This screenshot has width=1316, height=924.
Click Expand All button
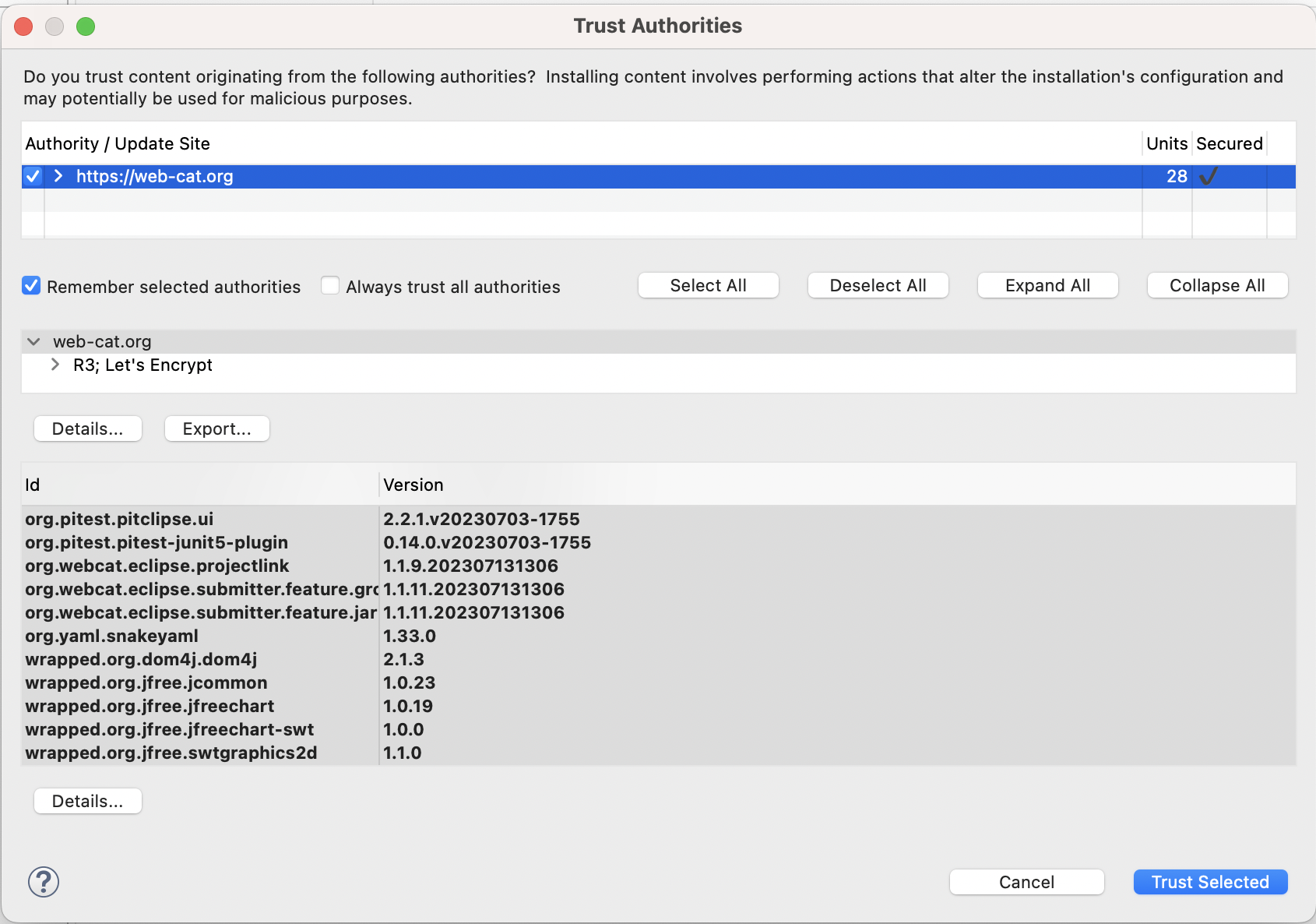pyautogui.click(x=1047, y=285)
